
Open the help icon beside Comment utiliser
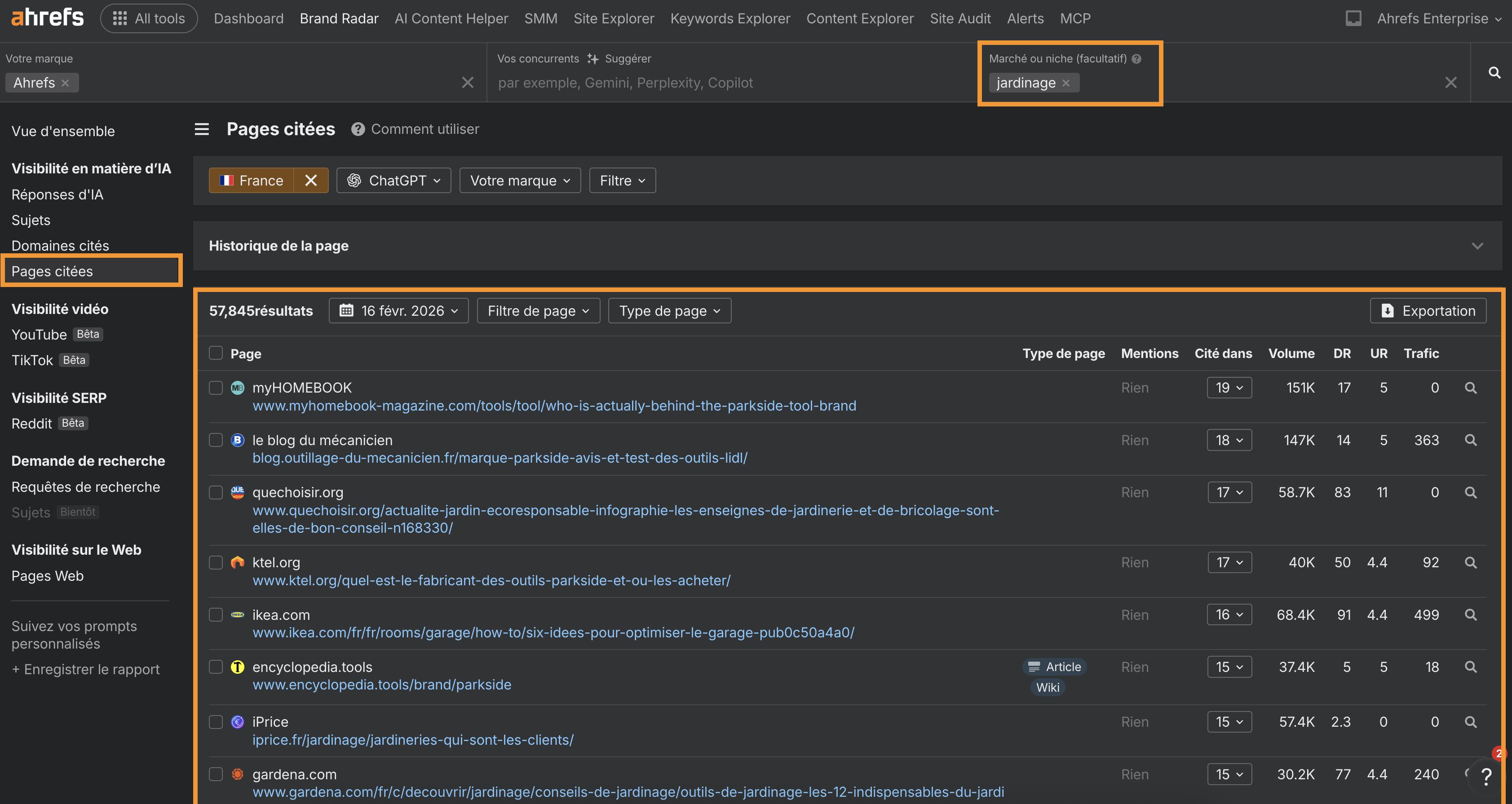coord(358,128)
